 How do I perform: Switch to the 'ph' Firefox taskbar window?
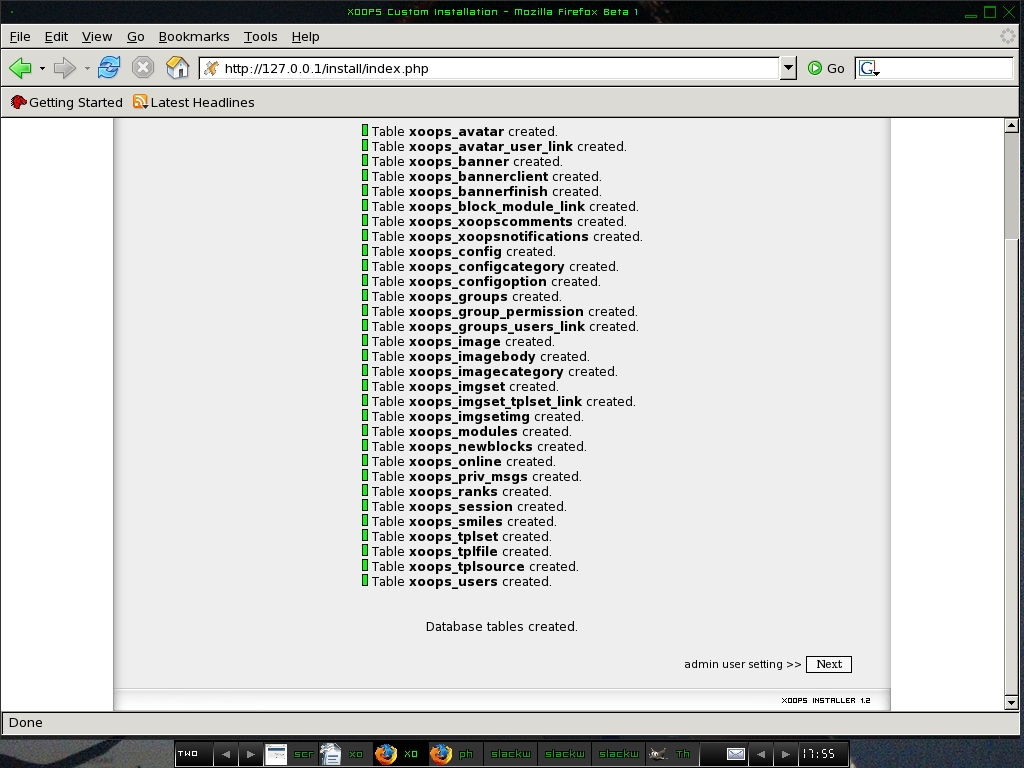454,754
